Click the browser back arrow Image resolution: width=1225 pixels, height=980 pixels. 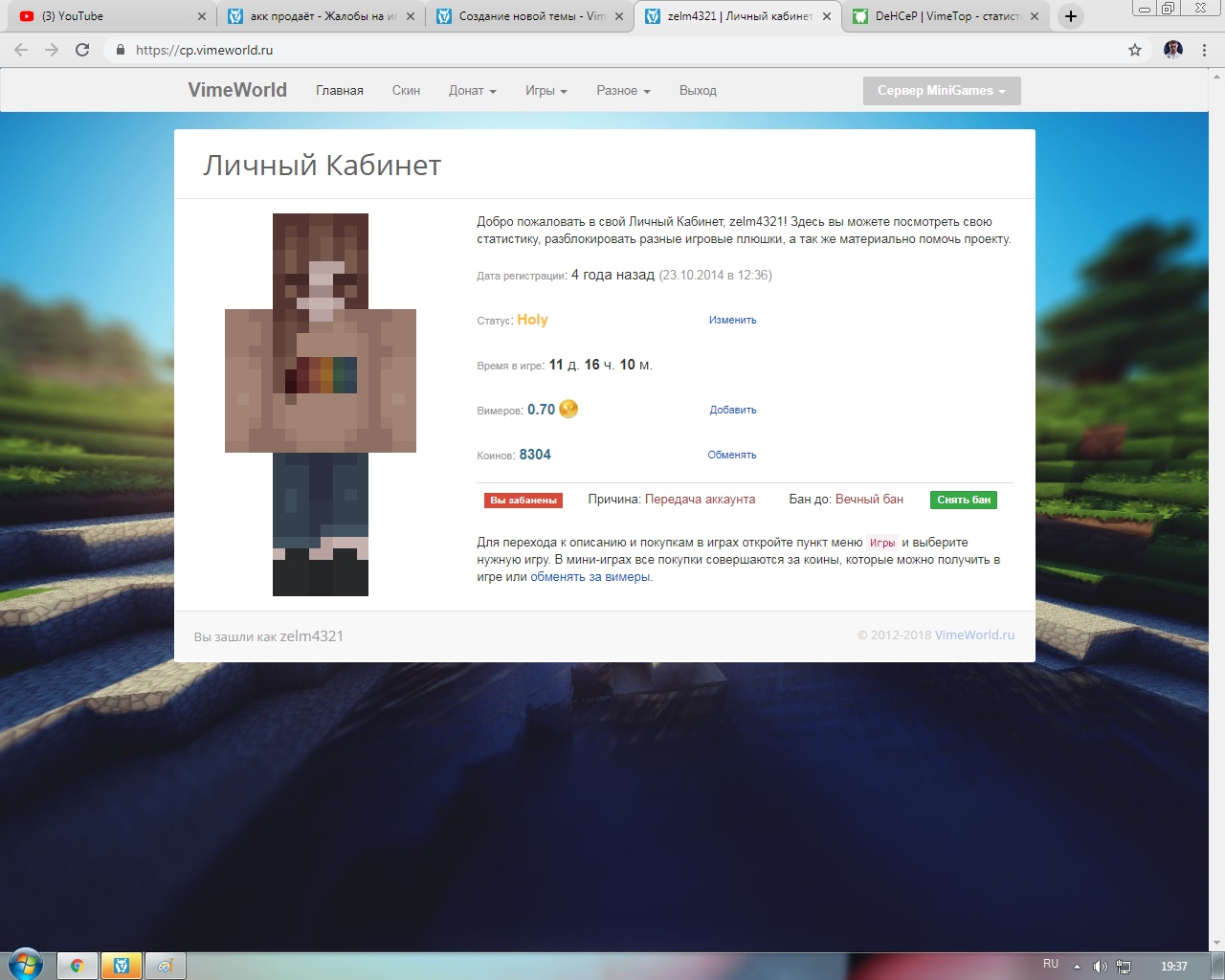point(21,50)
